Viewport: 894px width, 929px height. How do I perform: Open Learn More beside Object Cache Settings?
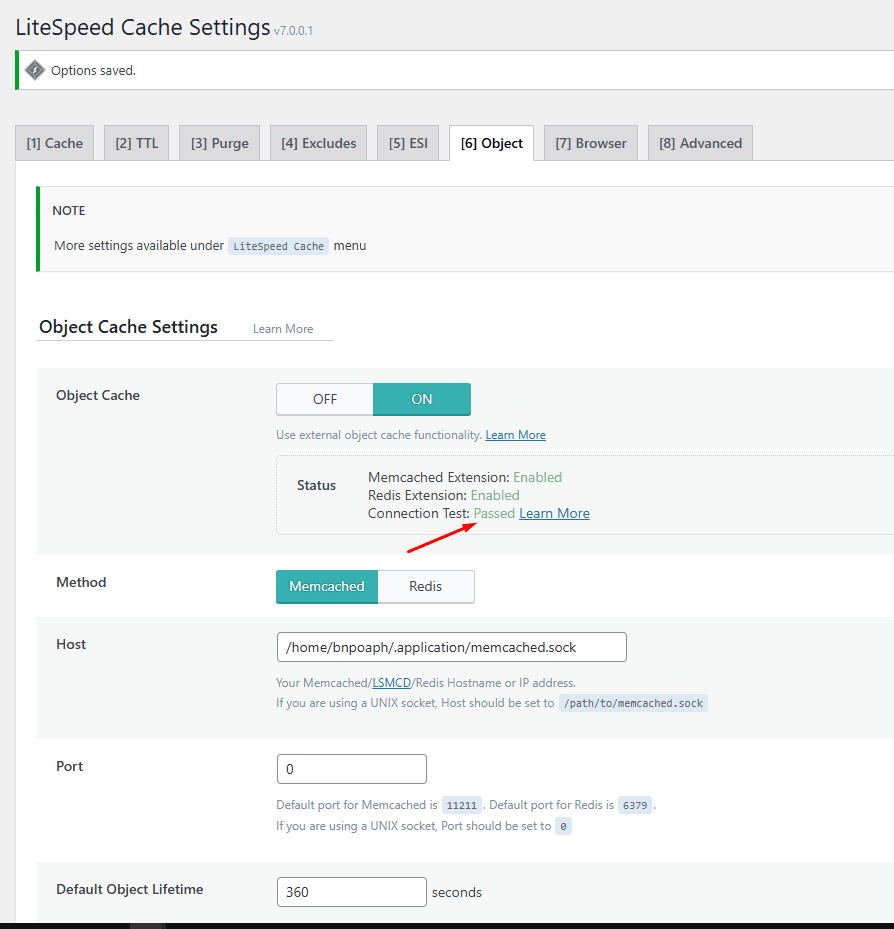click(283, 329)
